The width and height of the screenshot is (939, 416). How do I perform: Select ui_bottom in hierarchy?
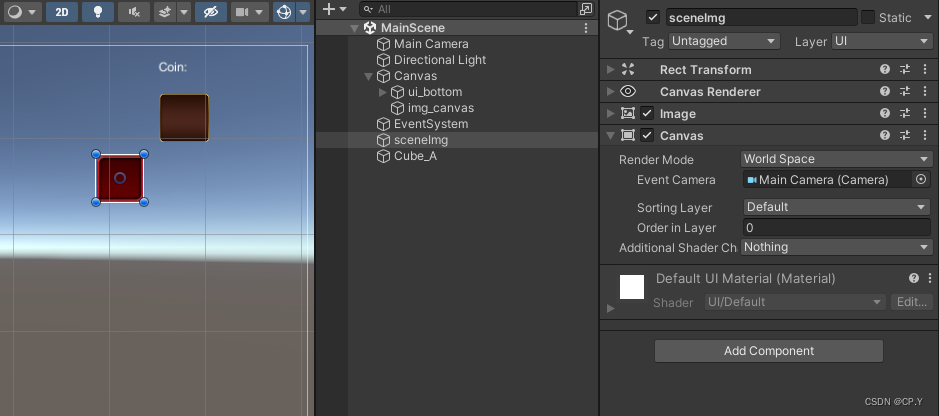point(435,92)
